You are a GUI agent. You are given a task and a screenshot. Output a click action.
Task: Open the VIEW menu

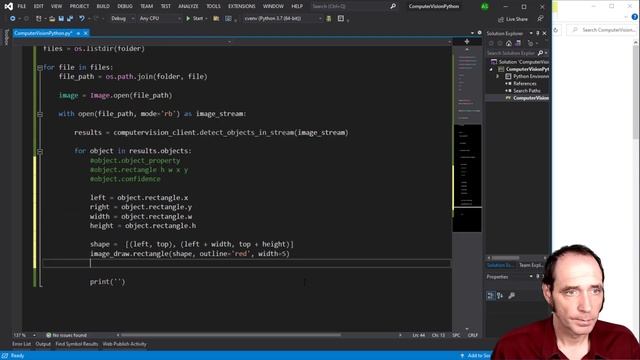click(x=56, y=6)
